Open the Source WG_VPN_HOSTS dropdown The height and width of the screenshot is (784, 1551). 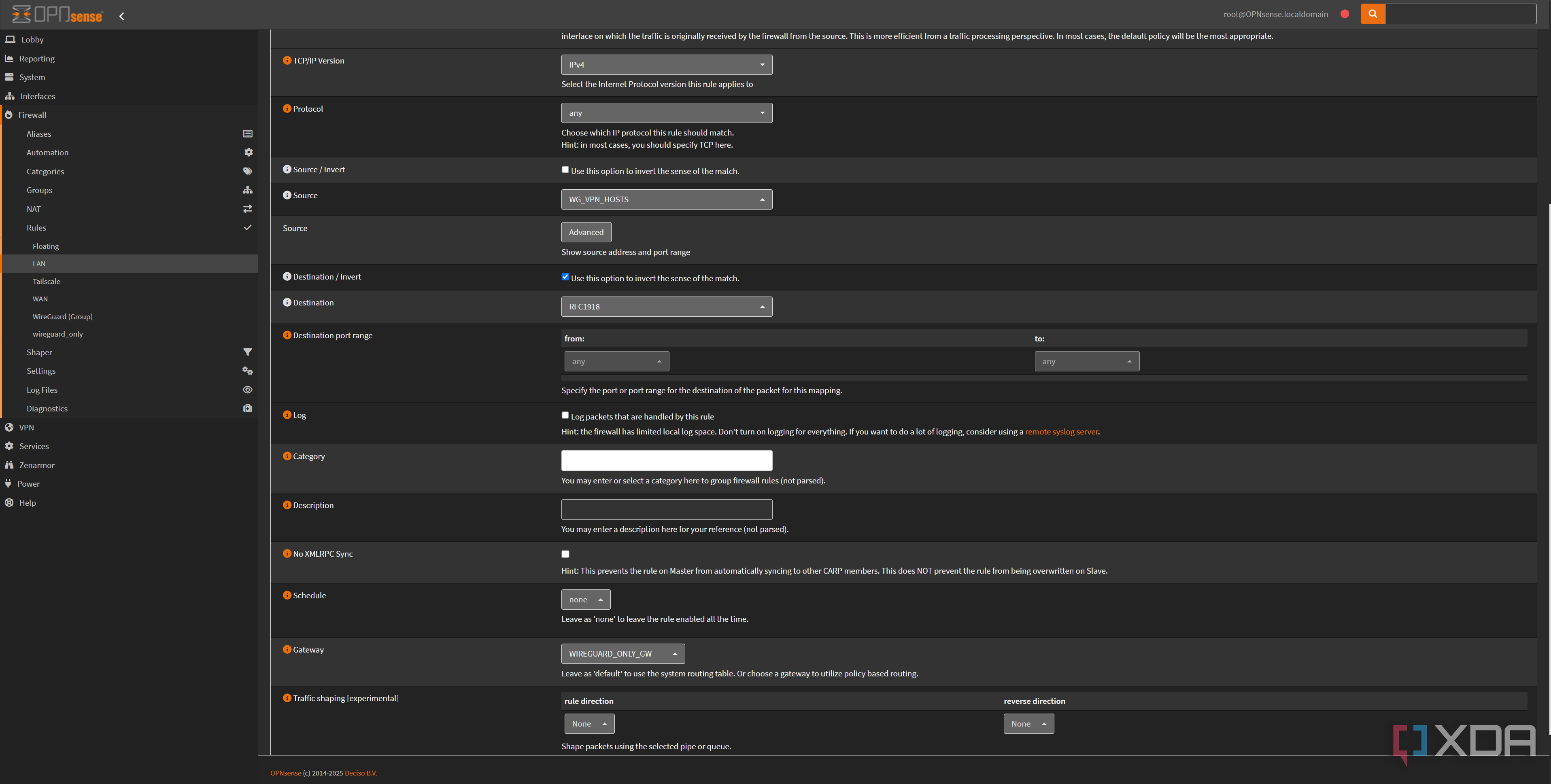[x=667, y=199]
